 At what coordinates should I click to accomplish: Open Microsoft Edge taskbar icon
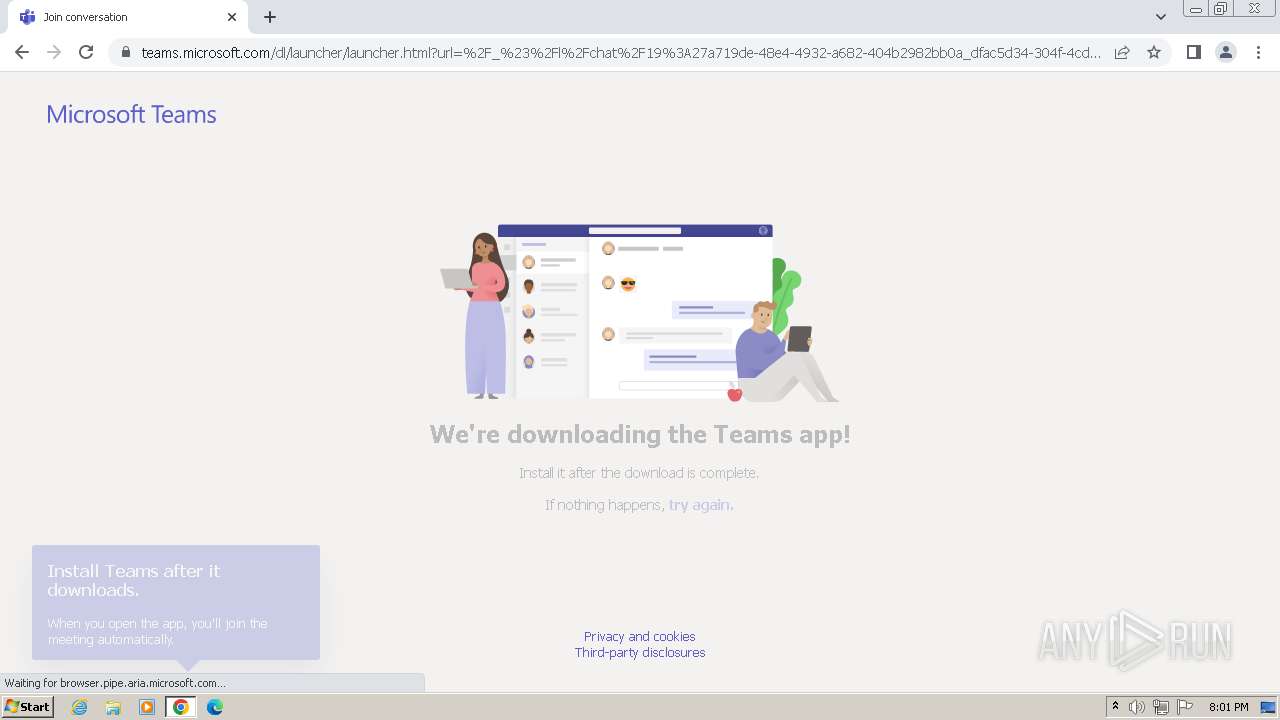click(215, 707)
